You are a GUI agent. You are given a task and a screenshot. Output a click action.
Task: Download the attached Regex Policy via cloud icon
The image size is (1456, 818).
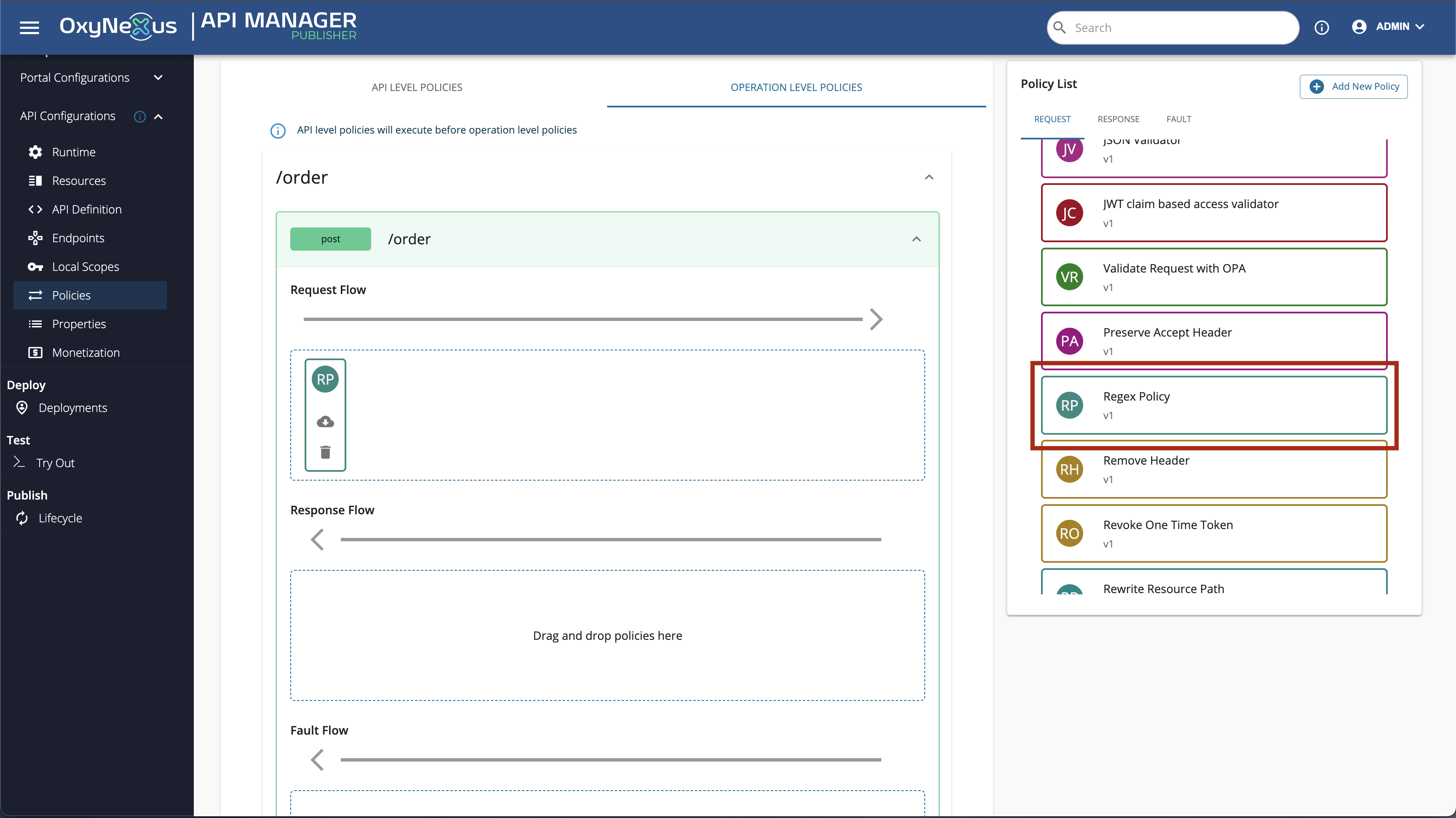coord(325,422)
